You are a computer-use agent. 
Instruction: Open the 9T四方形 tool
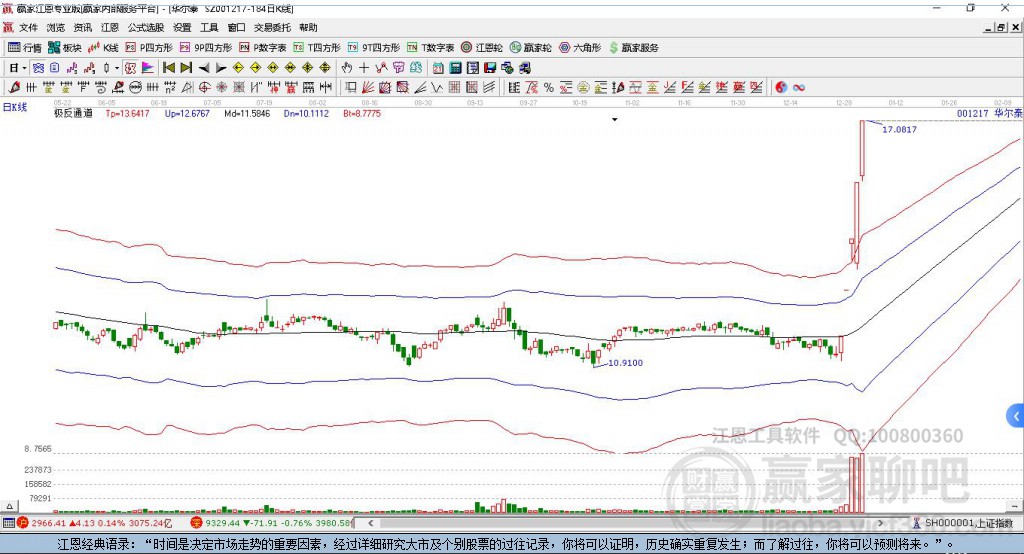[374, 48]
